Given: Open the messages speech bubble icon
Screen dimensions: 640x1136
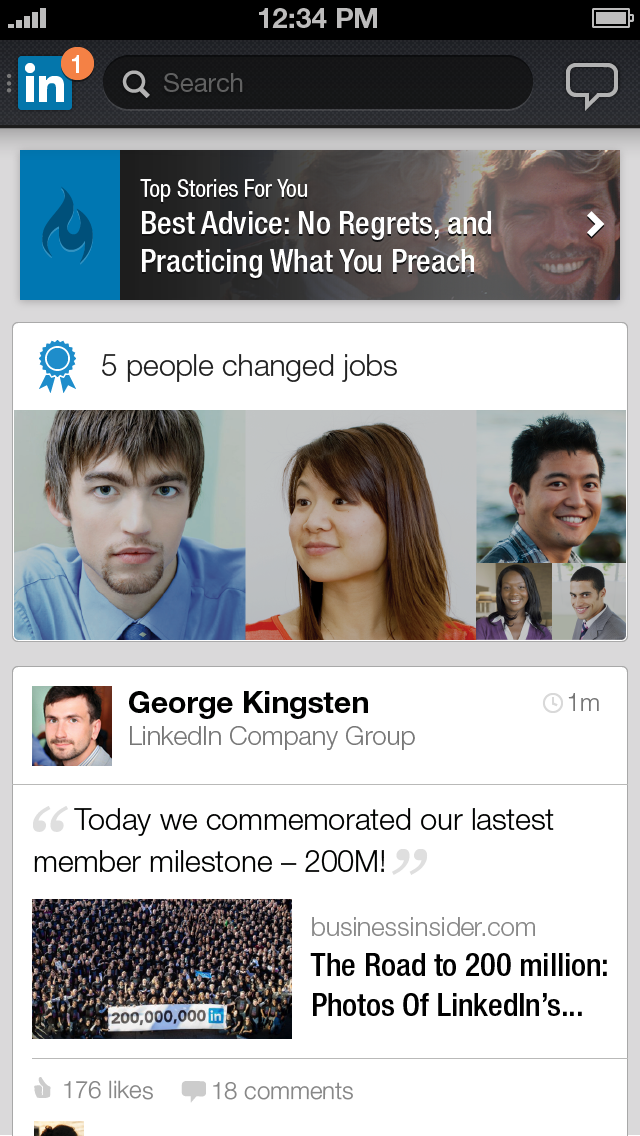Looking at the screenshot, I should coord(592,84).
